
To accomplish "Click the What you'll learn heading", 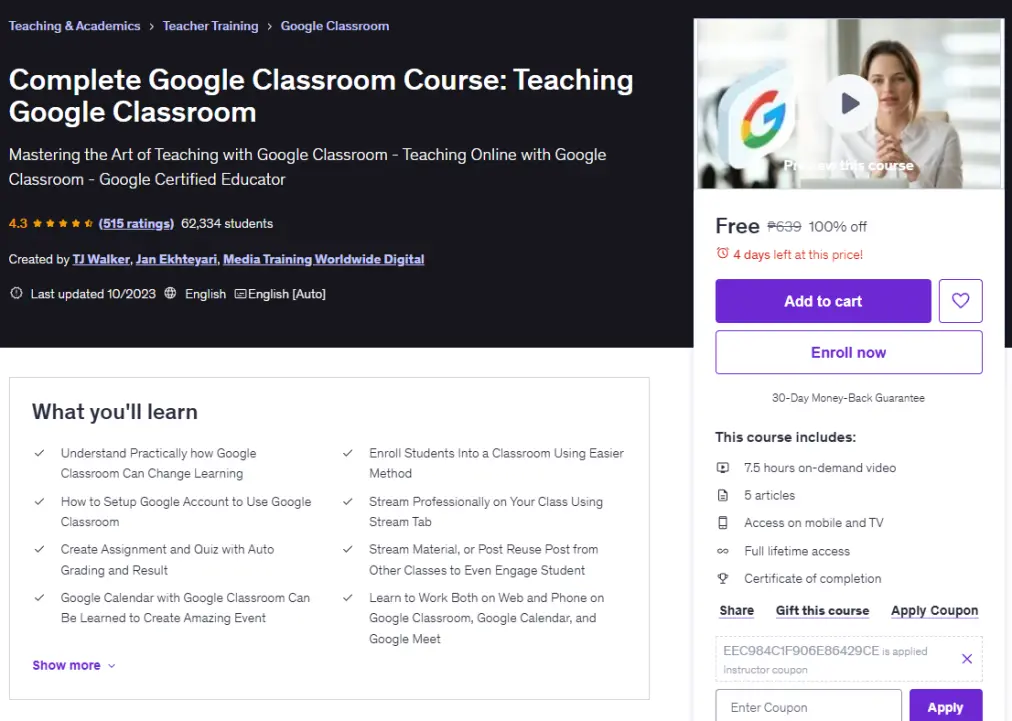I will click(x=115, y=412).
